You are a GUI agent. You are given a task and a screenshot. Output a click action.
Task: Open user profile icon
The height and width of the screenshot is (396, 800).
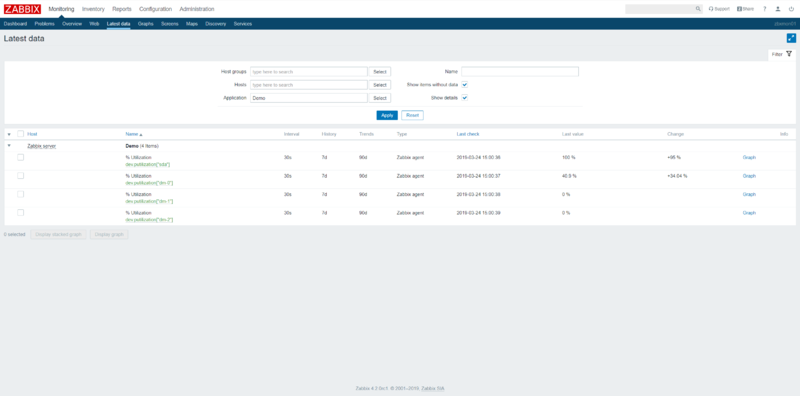click(x=778, y=9)
